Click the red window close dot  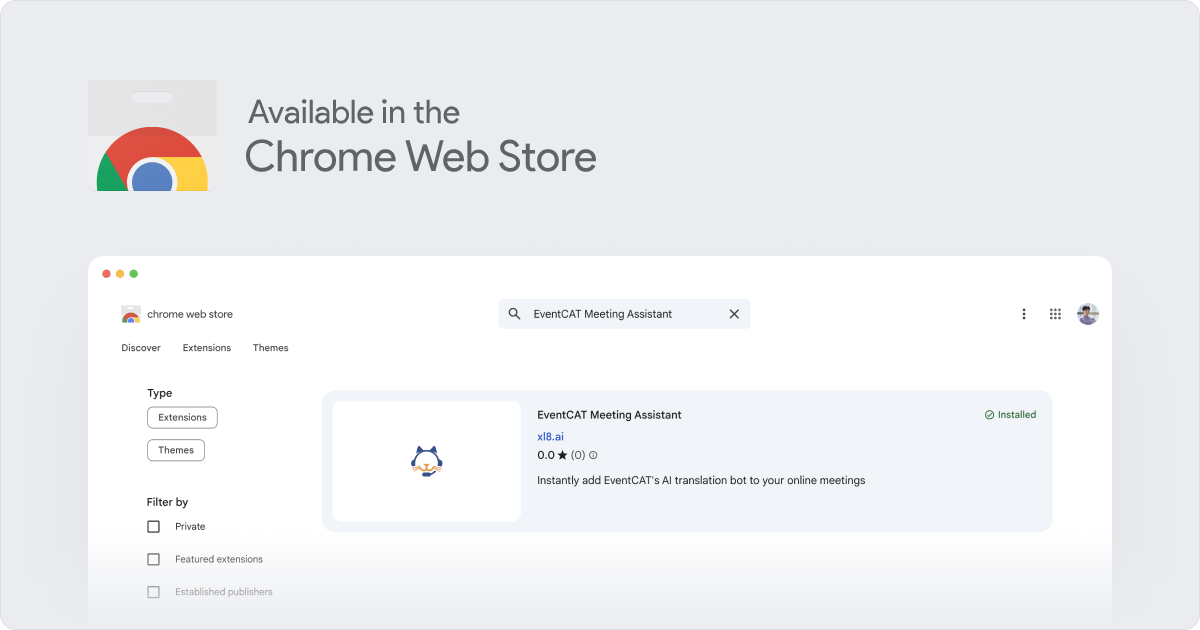(106, 274)
